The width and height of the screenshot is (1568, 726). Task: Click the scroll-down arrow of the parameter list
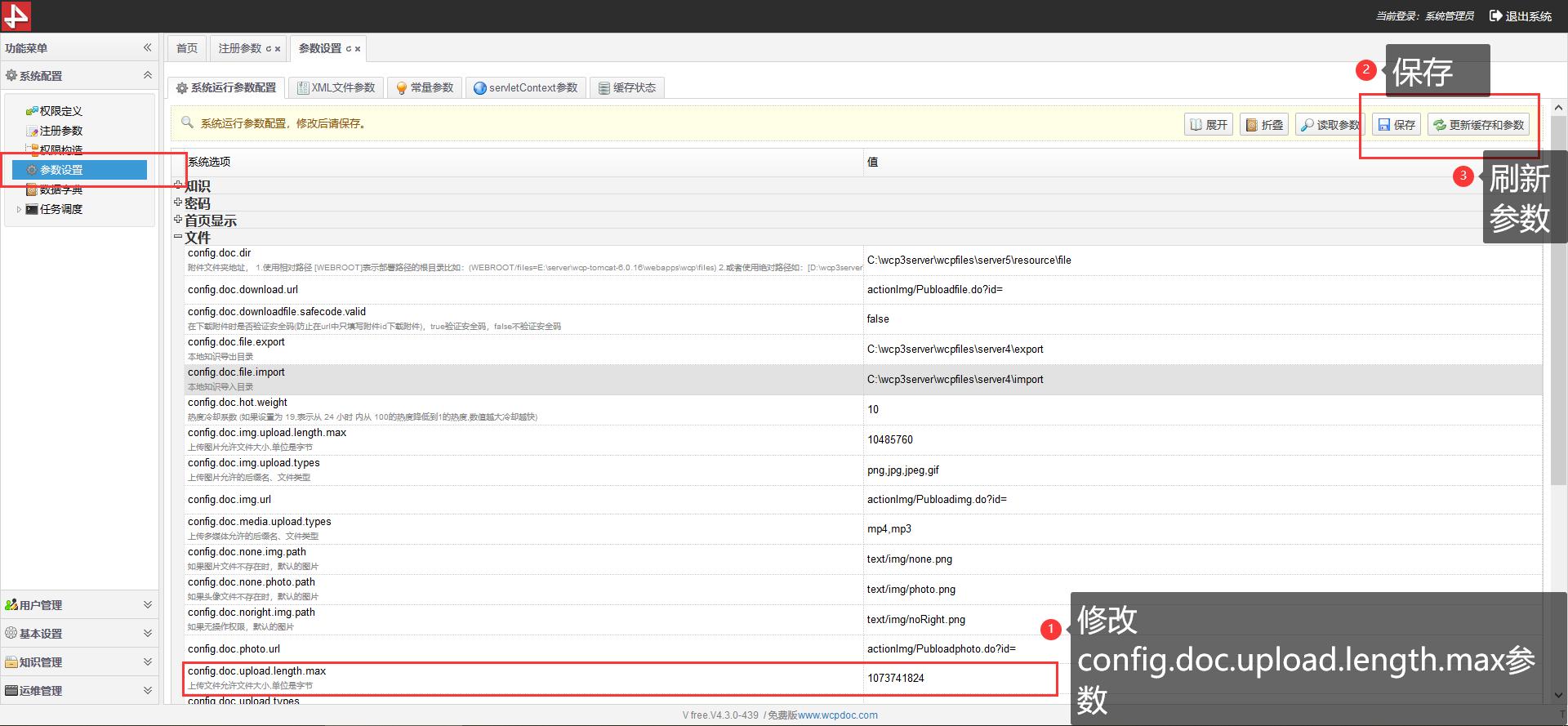tap(1558, 695)
